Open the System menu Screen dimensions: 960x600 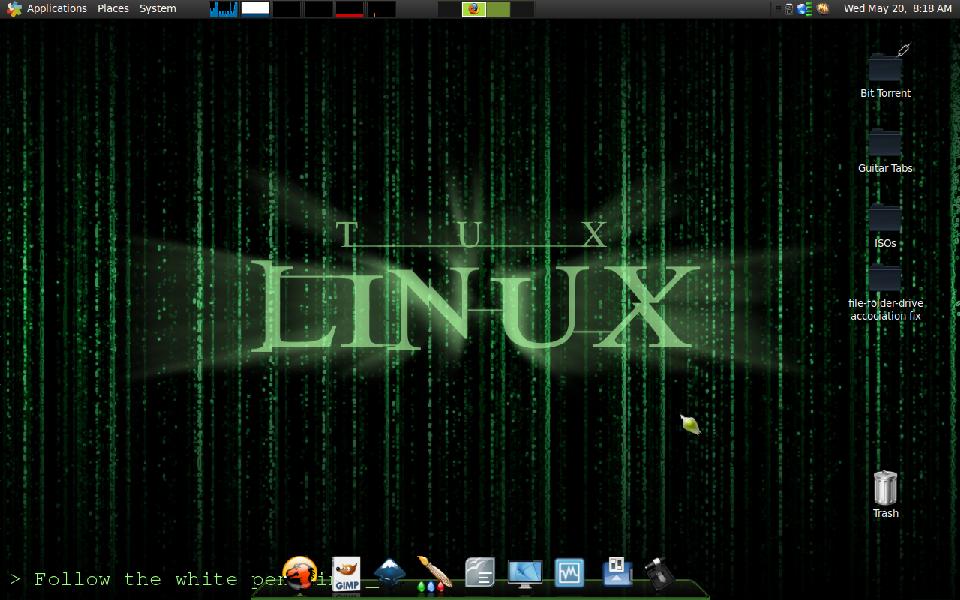point(157,9)
